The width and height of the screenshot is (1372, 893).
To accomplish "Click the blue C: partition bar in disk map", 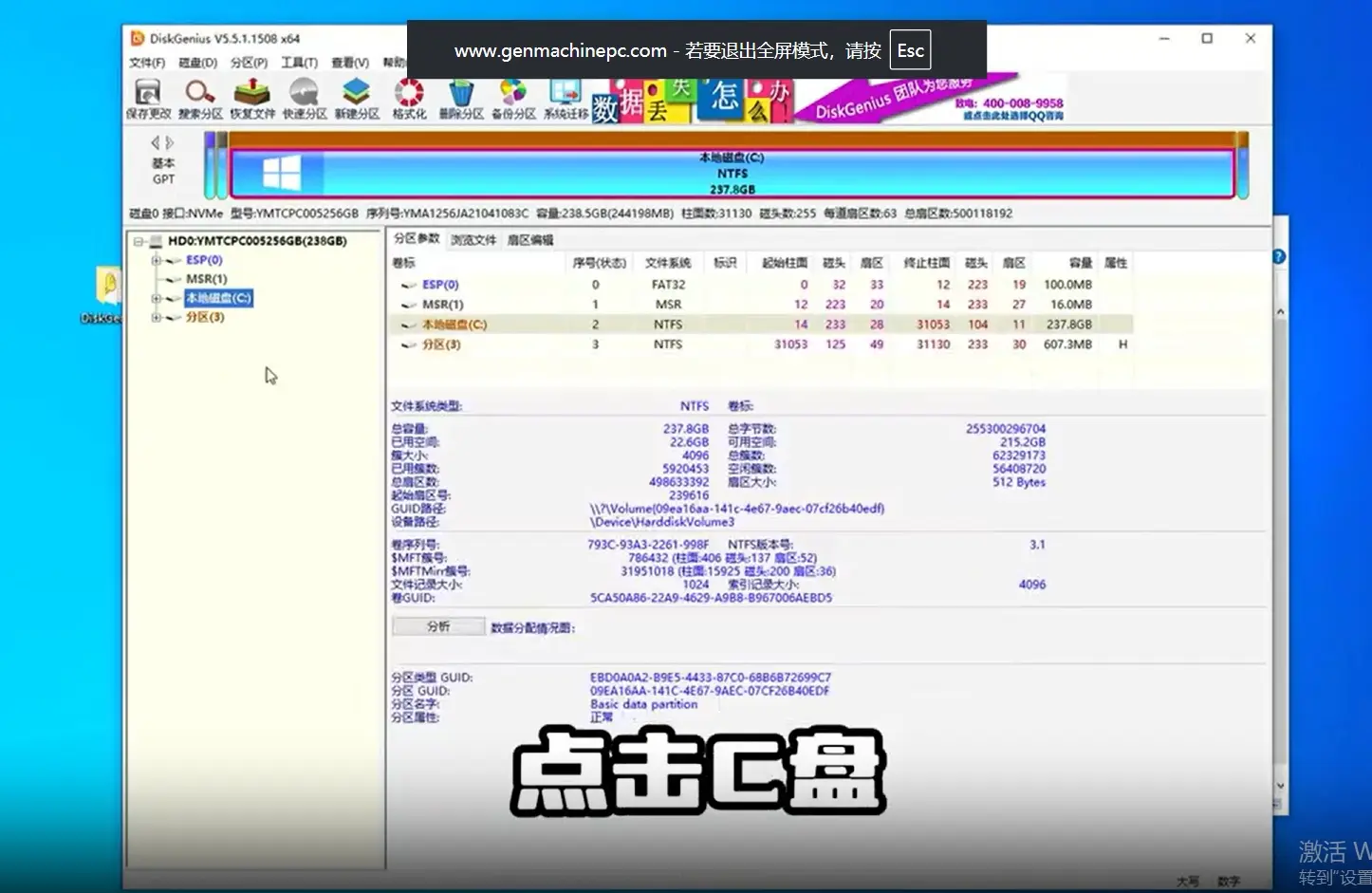I will click(x=731, y=174).
